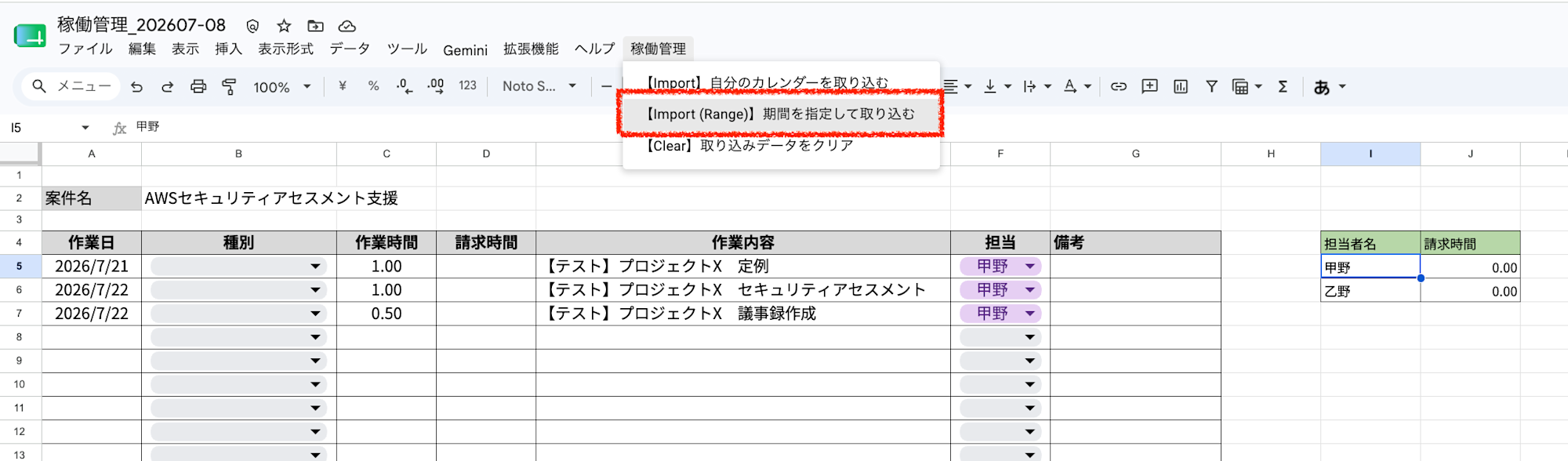The height and width of the screenshot is (461, 1568).
Task: Open the ファイル menu
Action: (85, 49)
